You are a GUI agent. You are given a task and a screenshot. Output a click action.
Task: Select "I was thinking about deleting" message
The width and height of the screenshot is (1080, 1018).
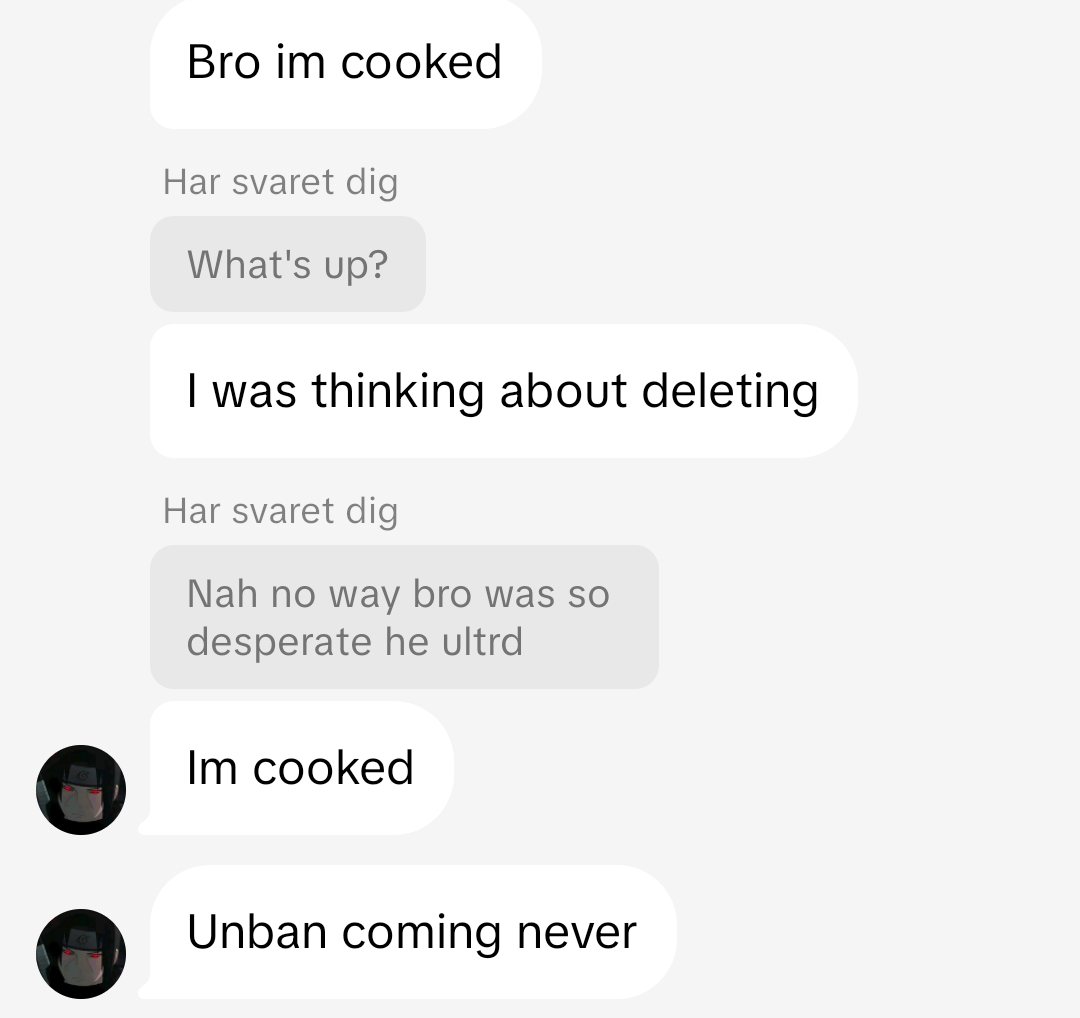coord(503,391)
